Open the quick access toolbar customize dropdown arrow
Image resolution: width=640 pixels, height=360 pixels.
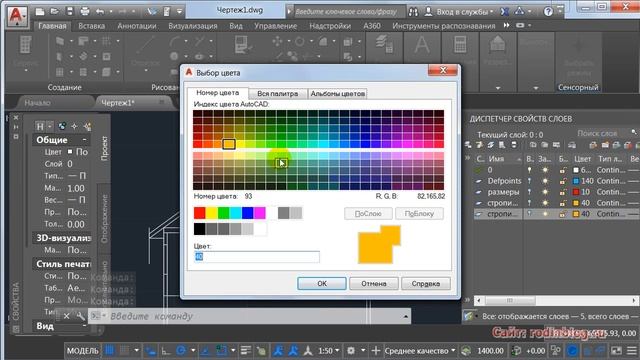(x=180, y=11)
